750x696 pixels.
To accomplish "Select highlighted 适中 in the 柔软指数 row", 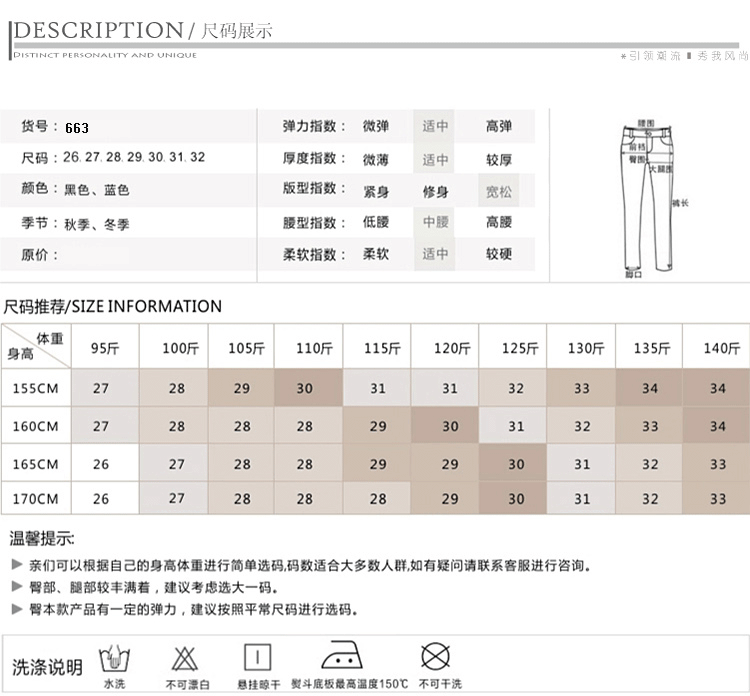I will pos(435,254).
